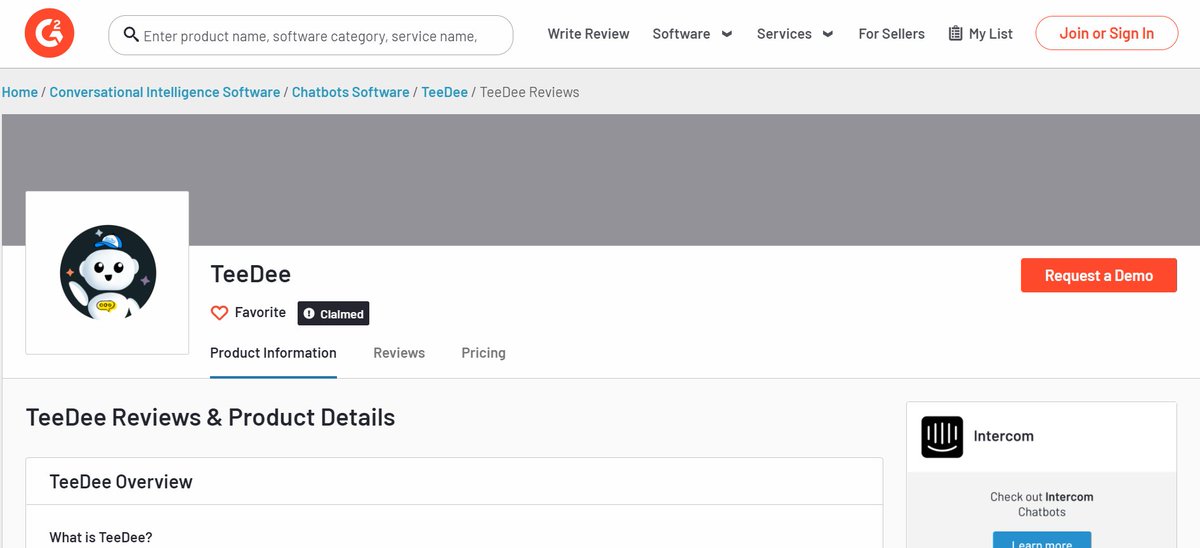Click the Favorite heart icon

tap(219, 313)
